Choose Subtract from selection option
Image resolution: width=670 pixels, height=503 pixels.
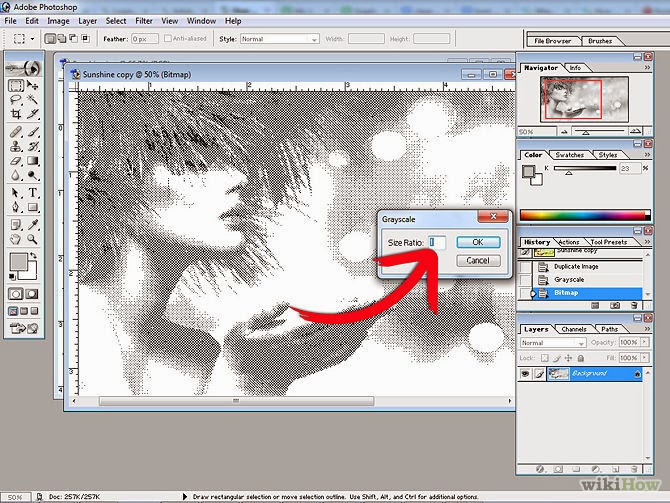click(x=73, y=38)
